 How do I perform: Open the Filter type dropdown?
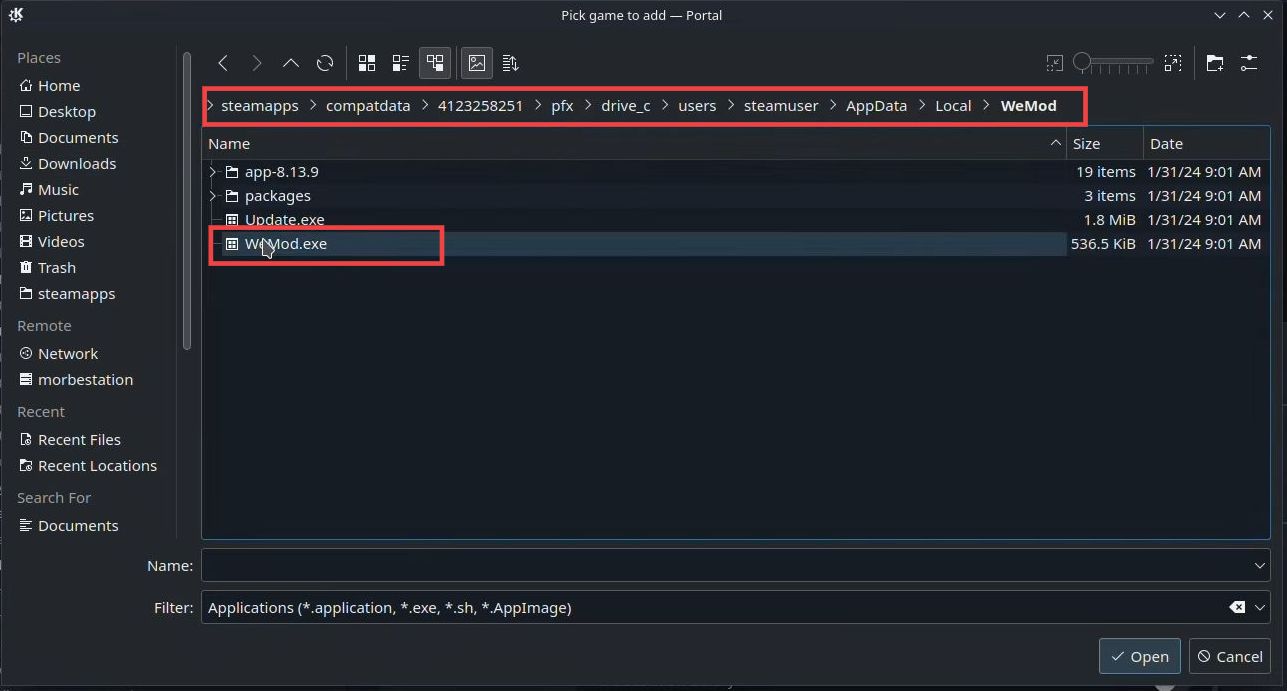pyautogui.click(x=1260, y=607)
